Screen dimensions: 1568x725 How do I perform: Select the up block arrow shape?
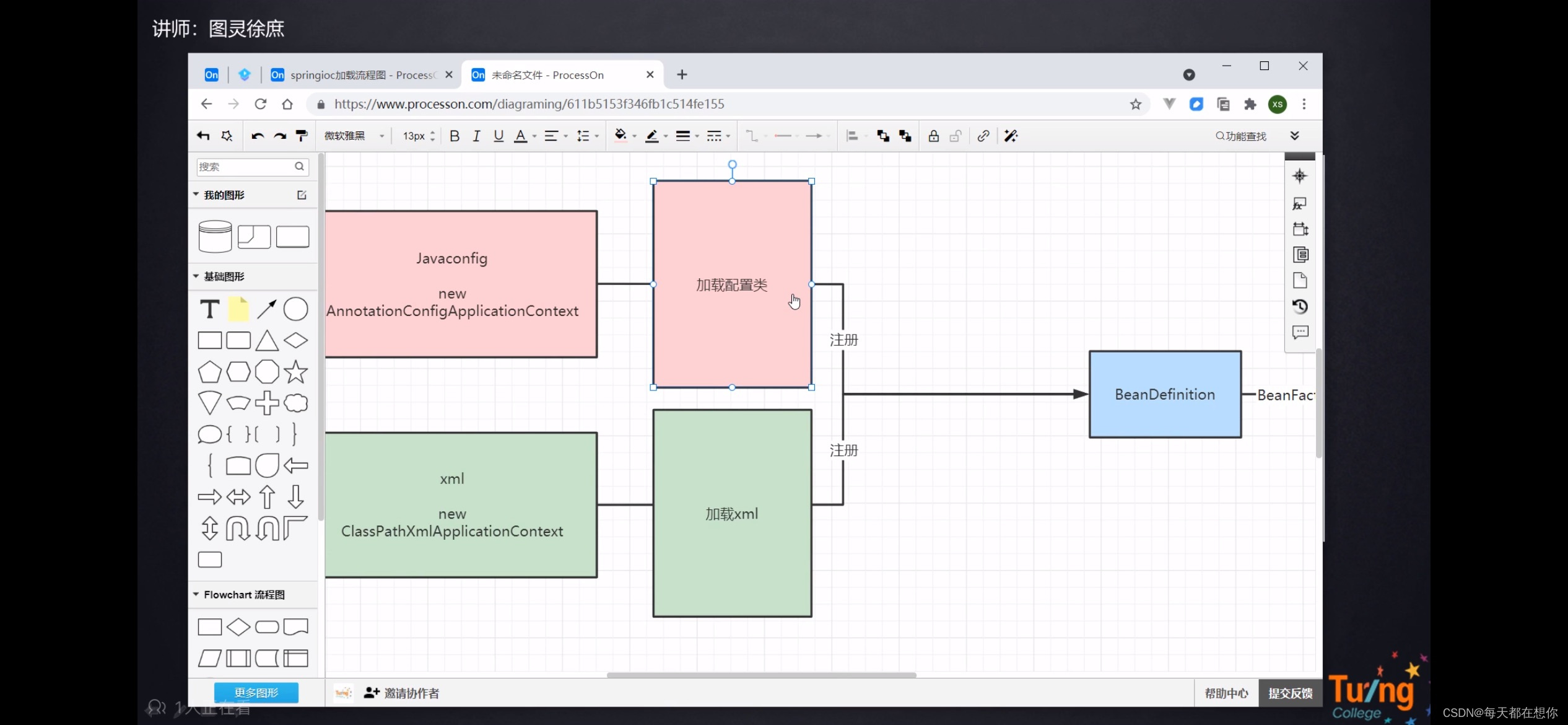click(x=267, y=496)
